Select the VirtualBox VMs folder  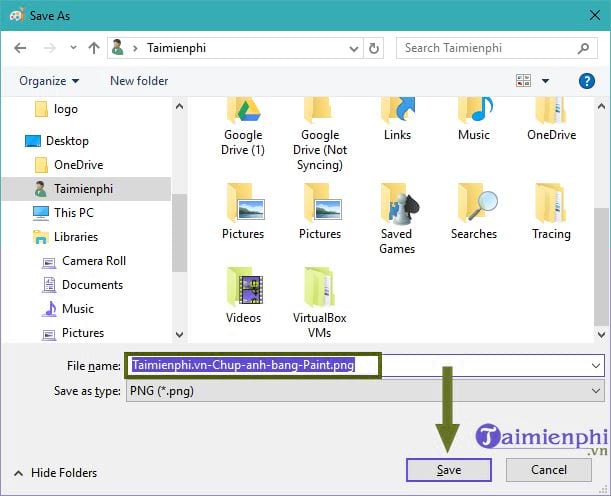[320, 303]
